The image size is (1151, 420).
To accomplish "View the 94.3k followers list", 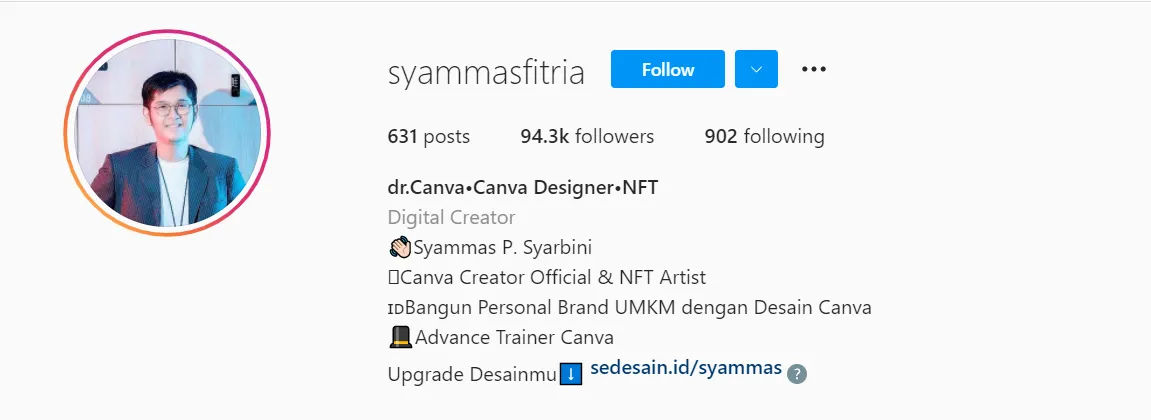I will tap(587, 137).
